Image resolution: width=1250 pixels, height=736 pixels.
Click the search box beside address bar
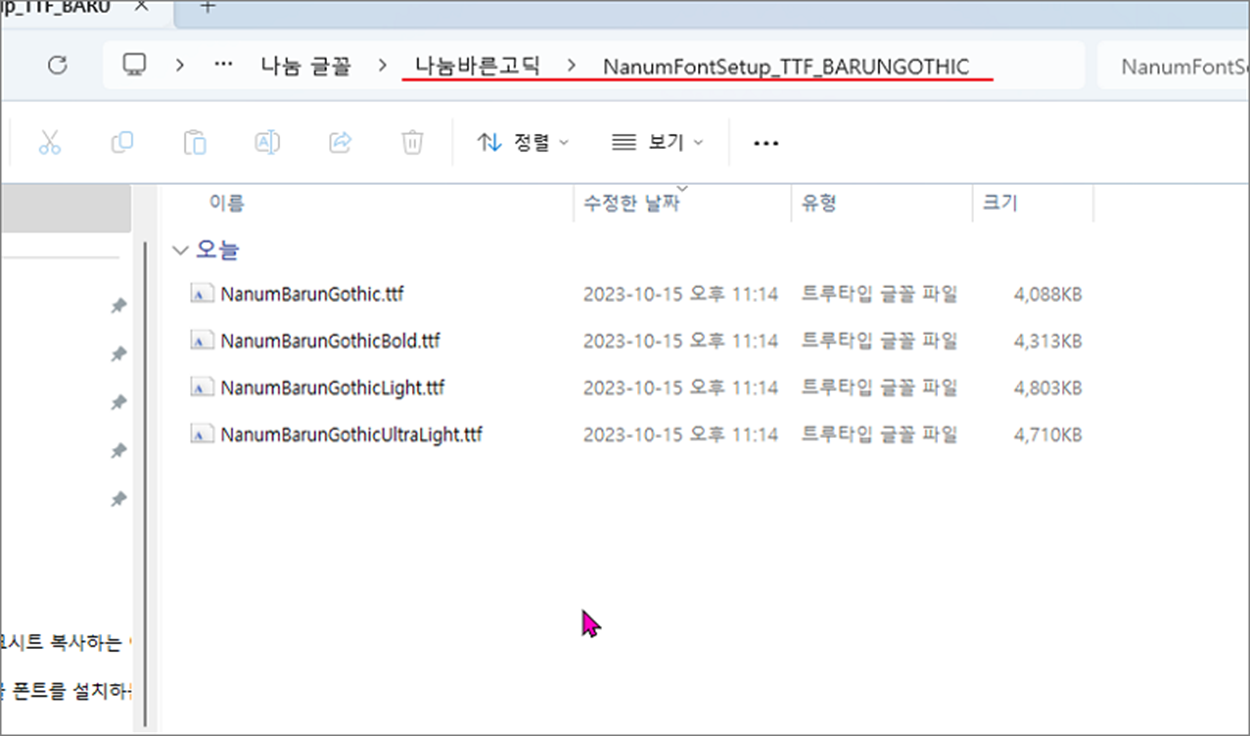tap(1174, 67)
